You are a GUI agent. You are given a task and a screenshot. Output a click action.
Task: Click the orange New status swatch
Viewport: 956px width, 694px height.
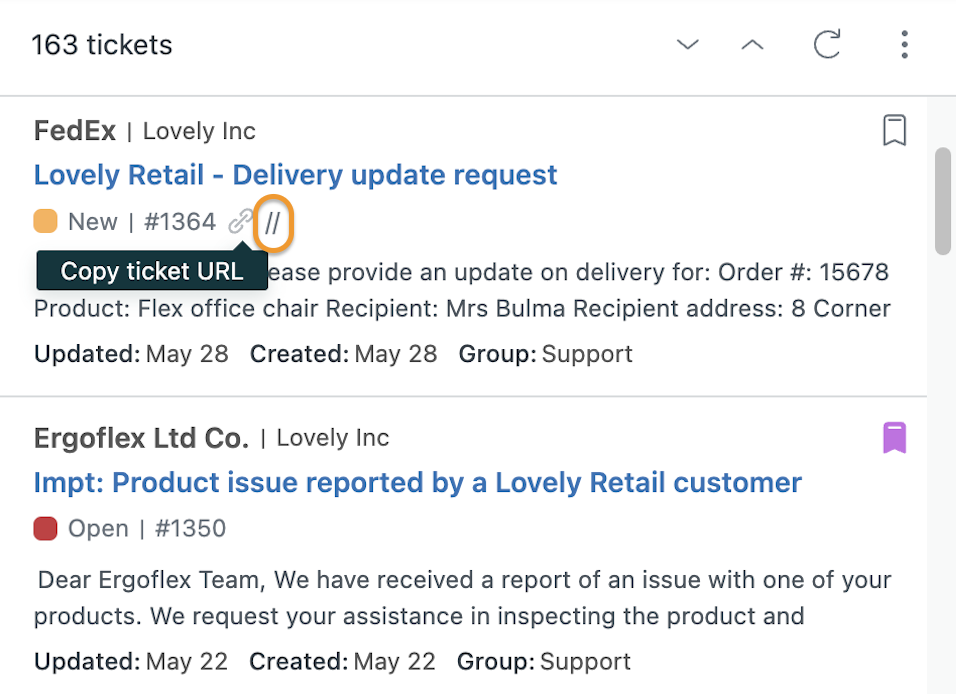pos(46,221)
